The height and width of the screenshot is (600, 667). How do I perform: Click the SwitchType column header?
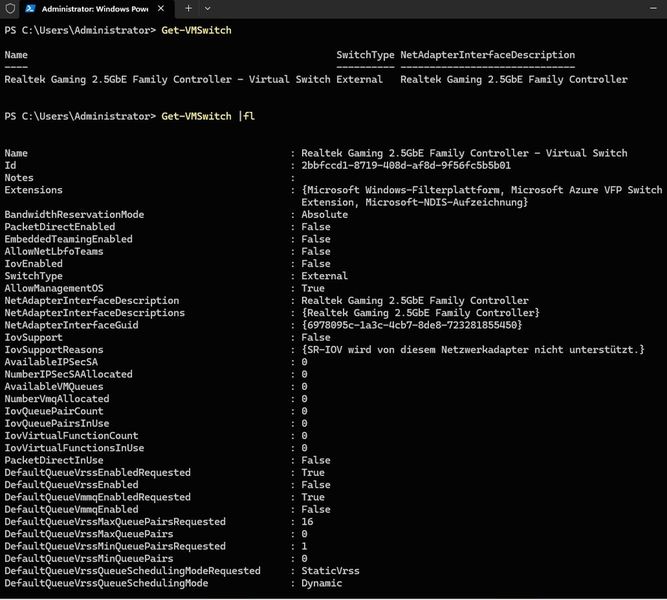[x=365, y=55]
